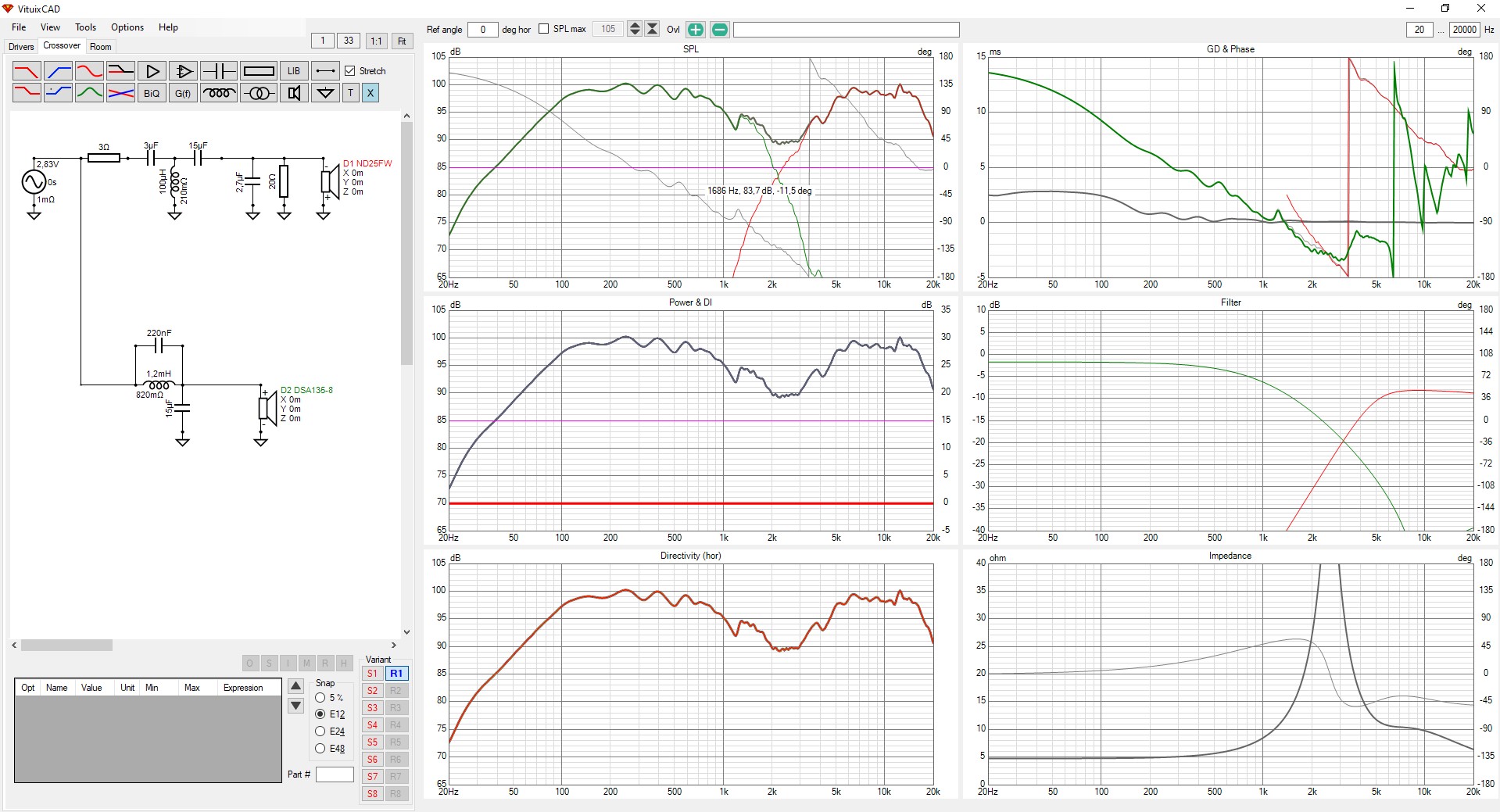Image resolution: width=1500 pixels, height=812 pixels.
Task: Select the E12 snap option
Action: point(320,714)
